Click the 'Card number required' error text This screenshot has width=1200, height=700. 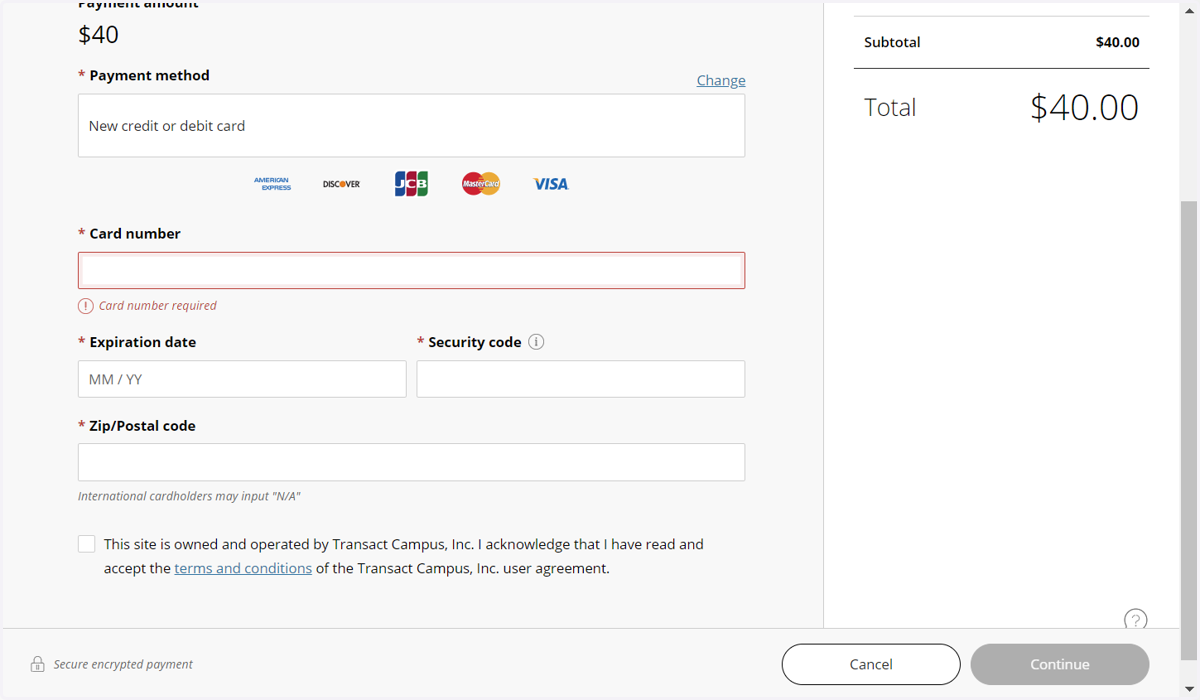[x=158, y=306]
